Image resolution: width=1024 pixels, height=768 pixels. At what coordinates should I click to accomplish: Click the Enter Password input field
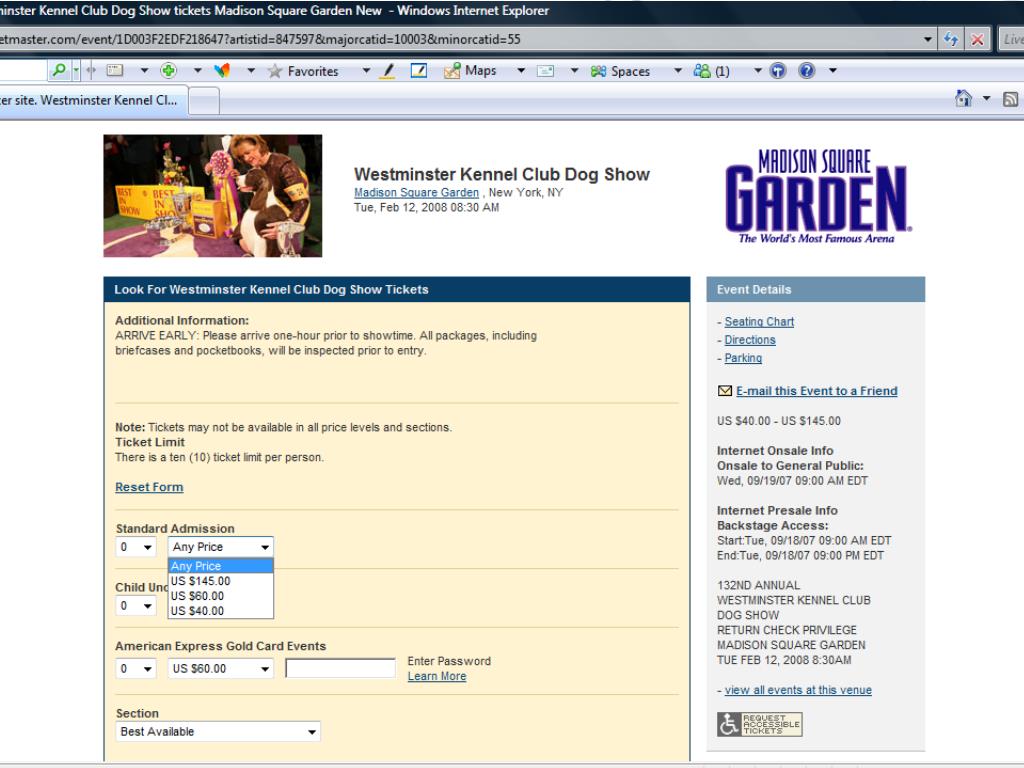340,668
